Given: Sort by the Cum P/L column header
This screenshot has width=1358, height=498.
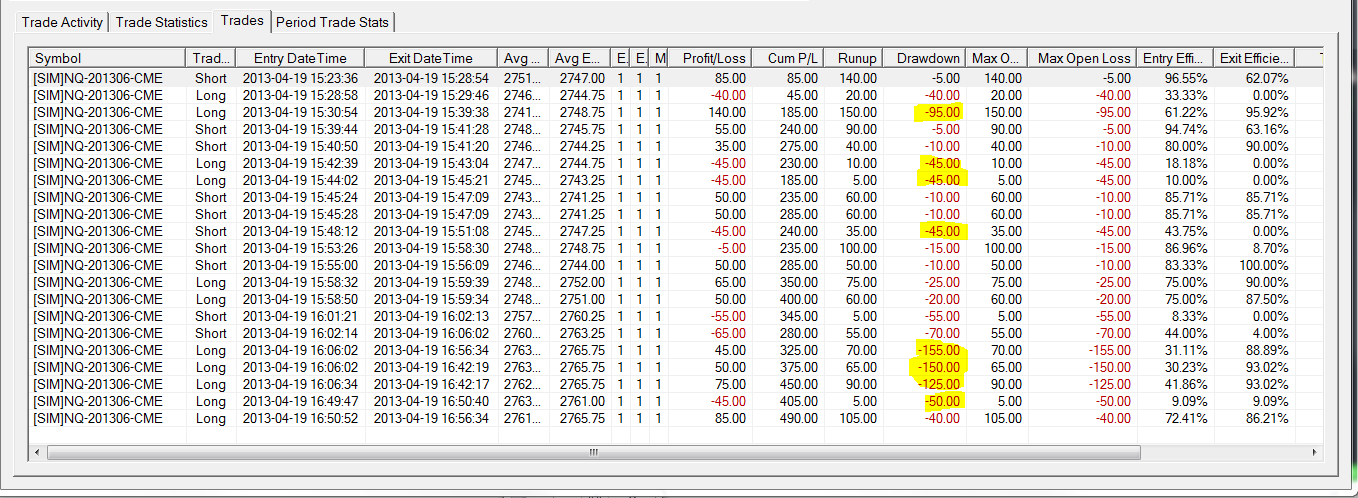Looking at the screenshot, I should point(786,58).
